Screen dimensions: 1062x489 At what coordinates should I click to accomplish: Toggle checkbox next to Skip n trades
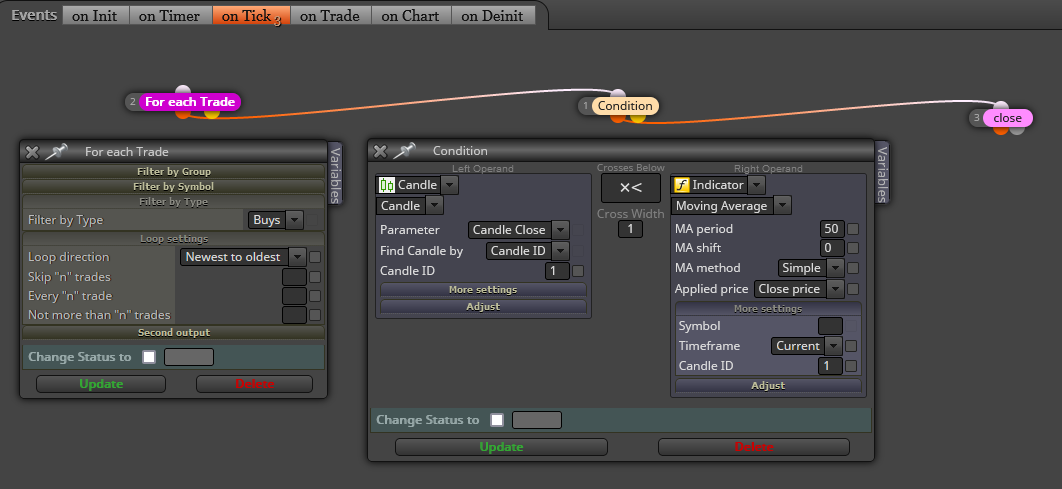(x=315, y=277)
